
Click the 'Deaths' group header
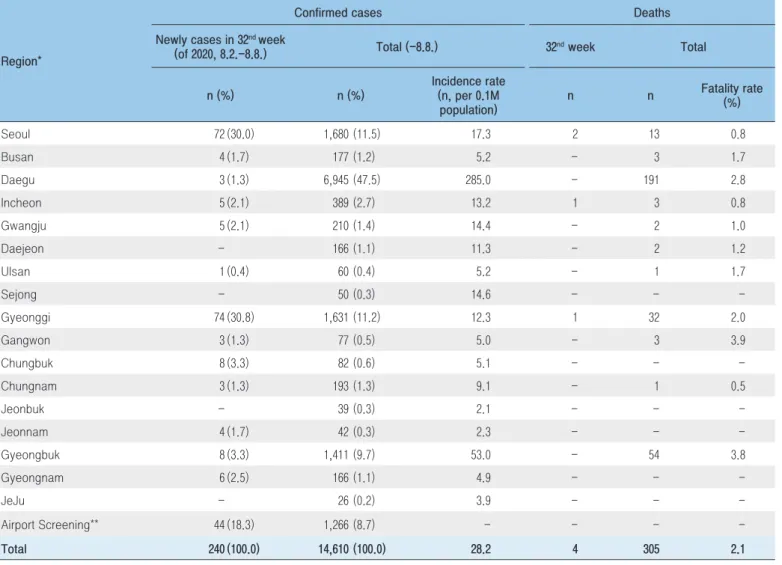tap(651, 12)
